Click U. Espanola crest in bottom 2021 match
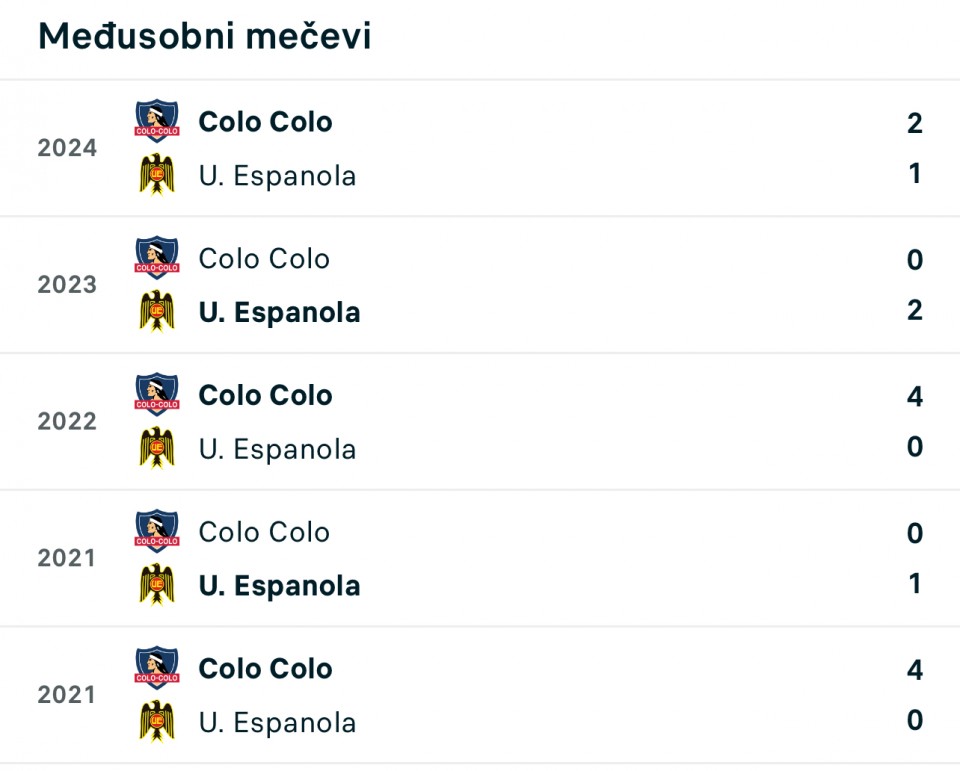The width and height of the screenshot is (960, 771). (x=157, y=721)
